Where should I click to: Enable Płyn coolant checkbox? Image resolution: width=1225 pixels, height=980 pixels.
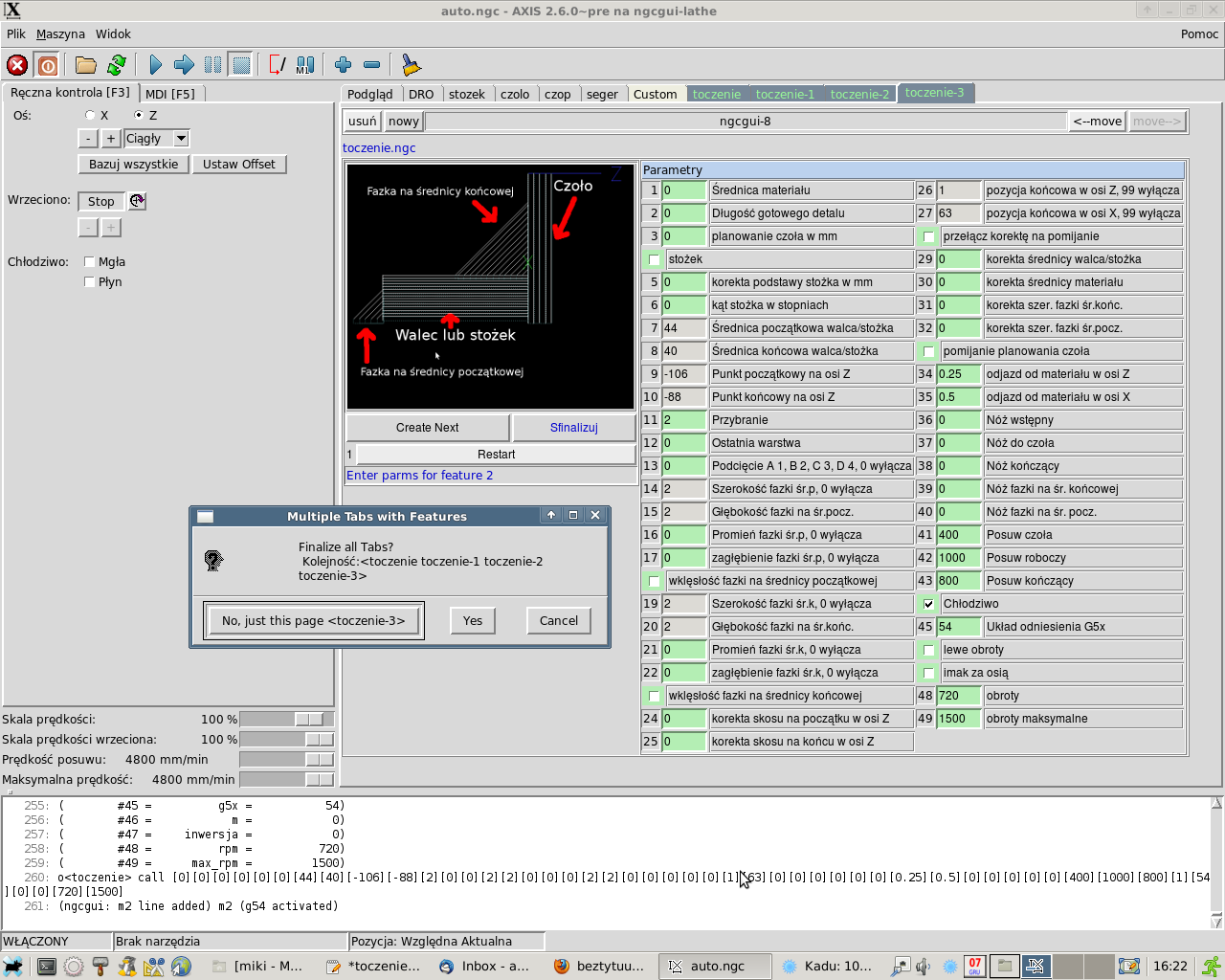[89, 281]
